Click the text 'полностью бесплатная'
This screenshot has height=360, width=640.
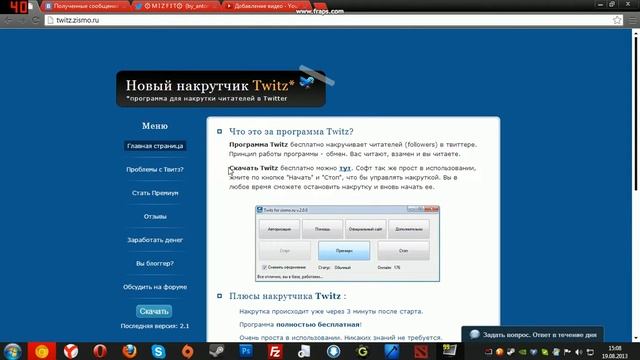tap(318, 324)
